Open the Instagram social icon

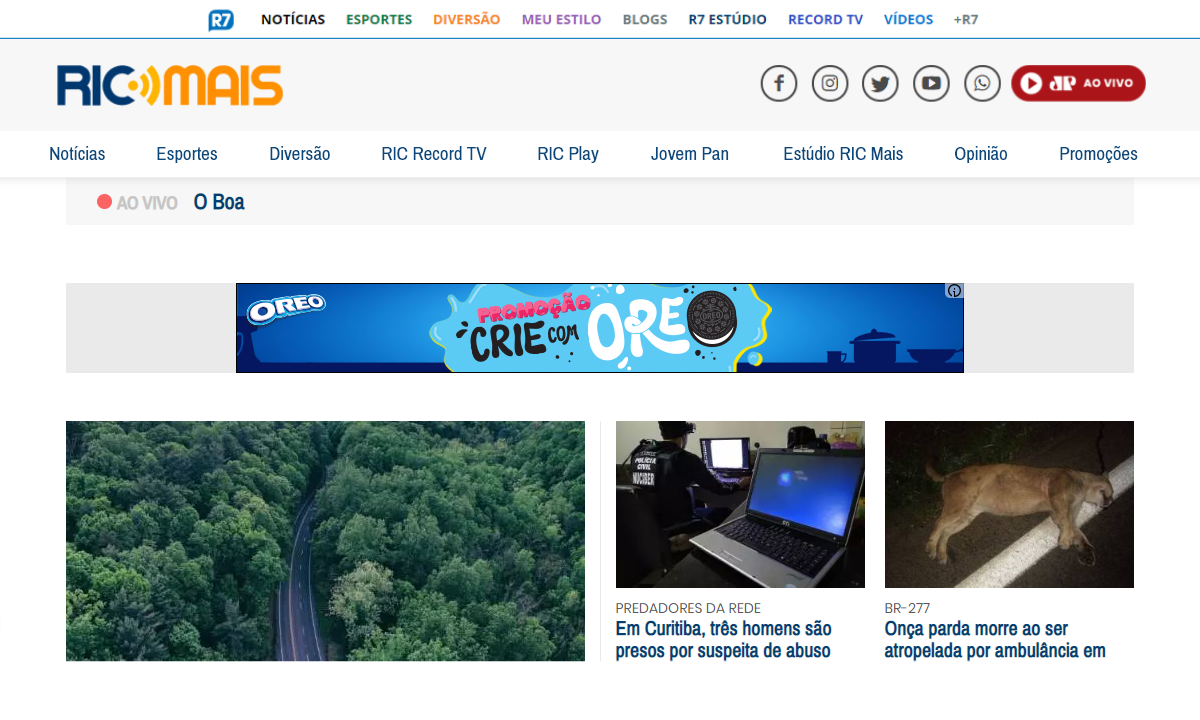coord(830,83)
